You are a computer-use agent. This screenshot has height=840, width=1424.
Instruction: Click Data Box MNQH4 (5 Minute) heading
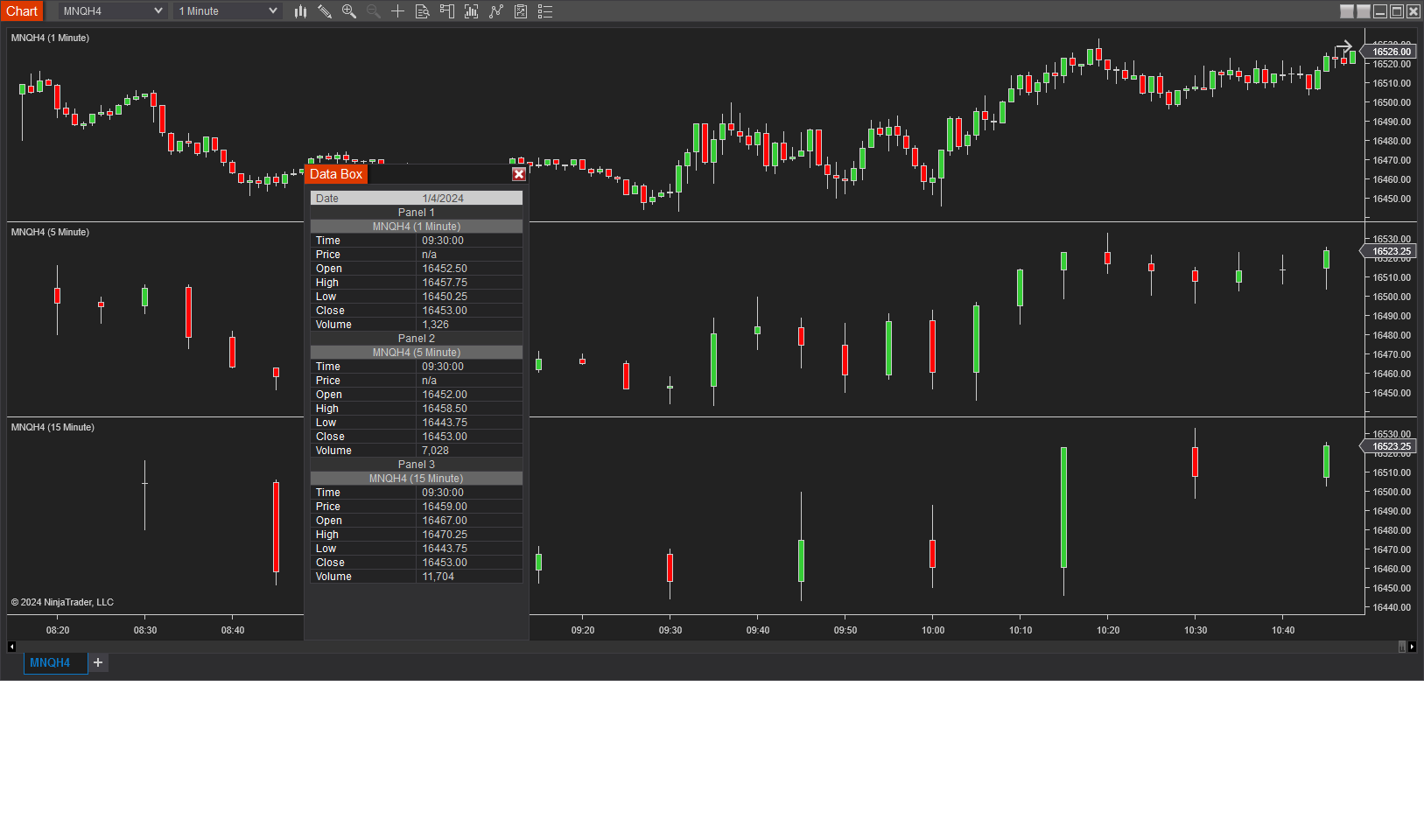pyautogui.click(x=417, y=353)
